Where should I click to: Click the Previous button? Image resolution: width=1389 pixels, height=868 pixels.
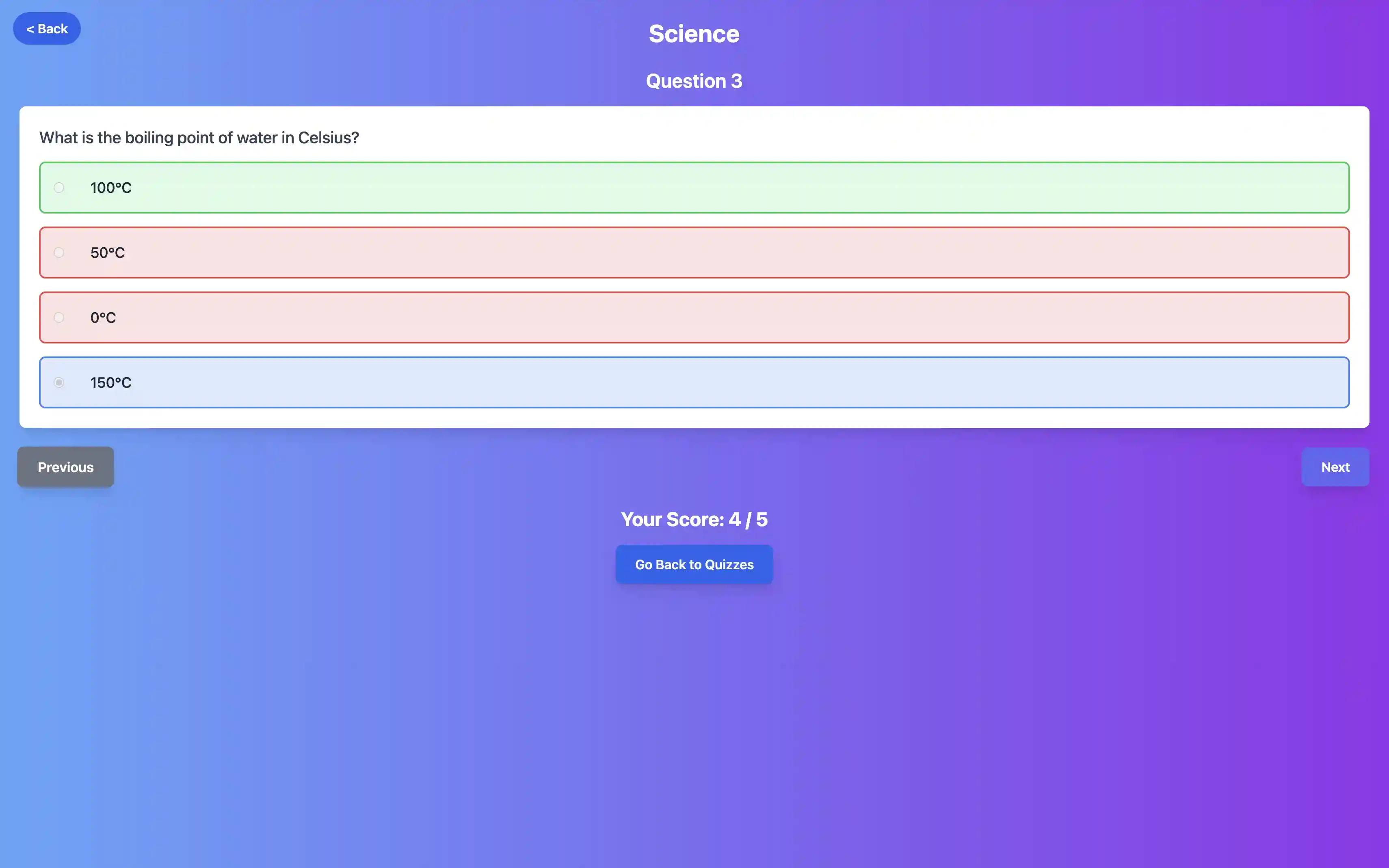pos(65,467)
